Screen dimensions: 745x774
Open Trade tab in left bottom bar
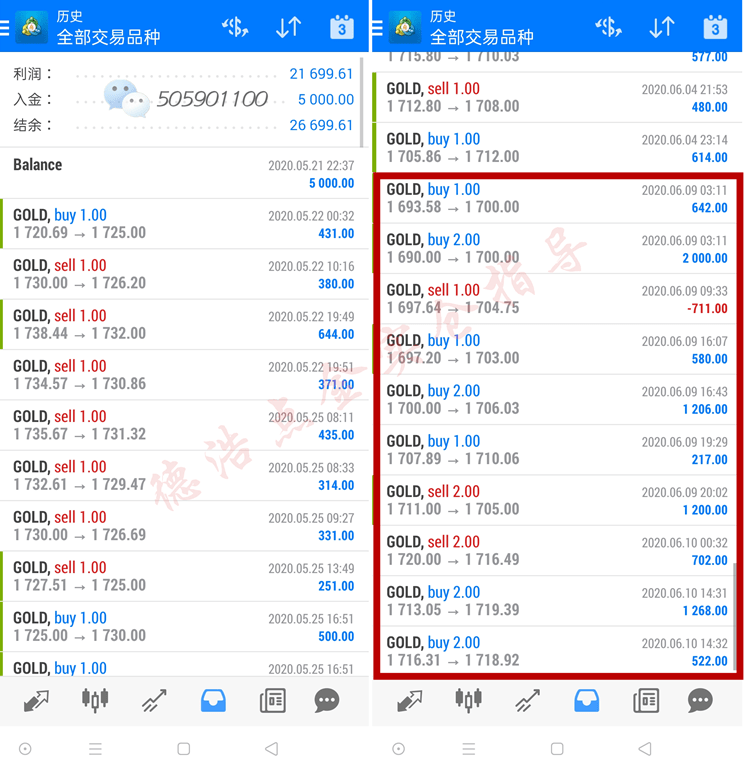coord(154,700)
